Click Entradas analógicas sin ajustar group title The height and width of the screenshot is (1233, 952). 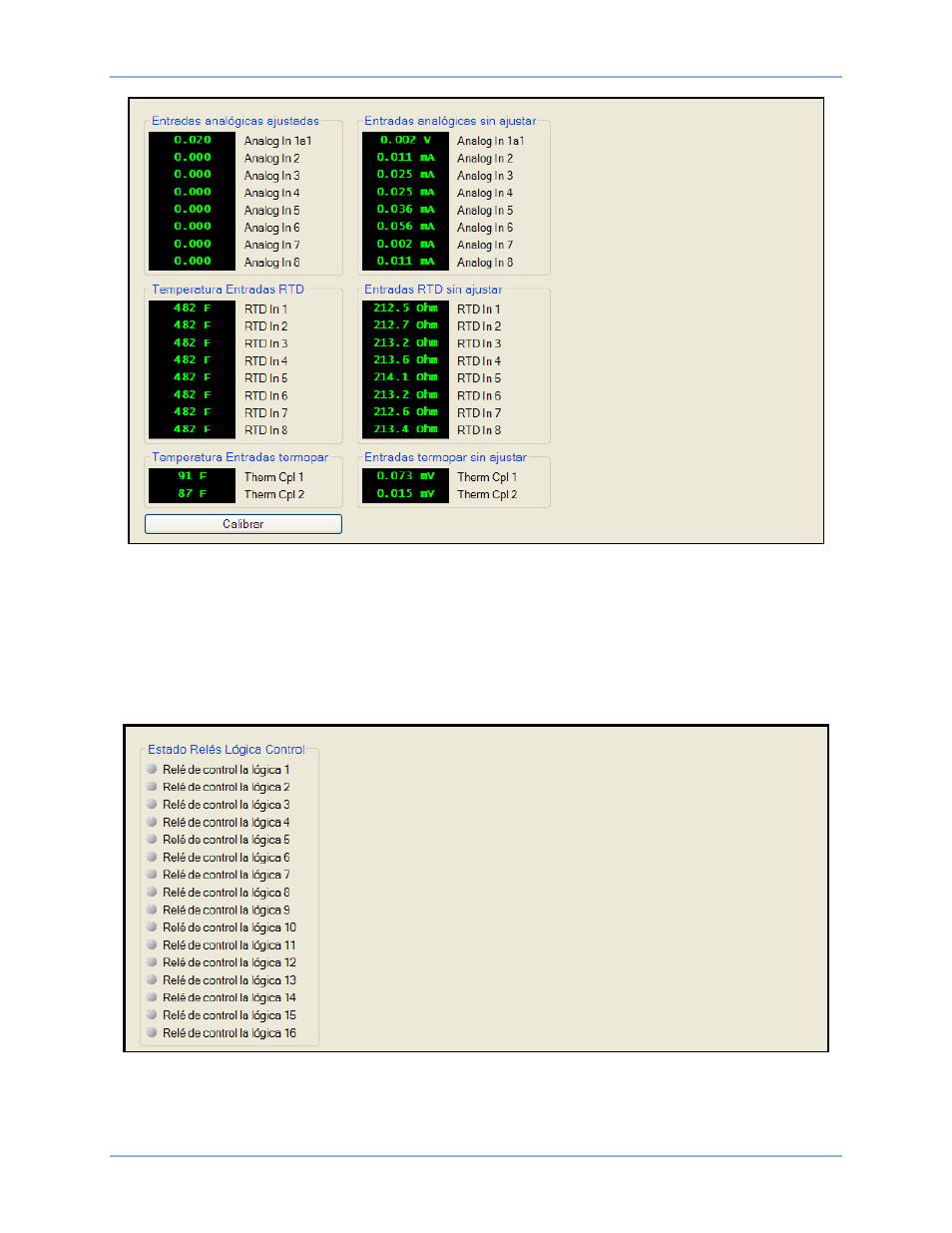tap(450, 121)
